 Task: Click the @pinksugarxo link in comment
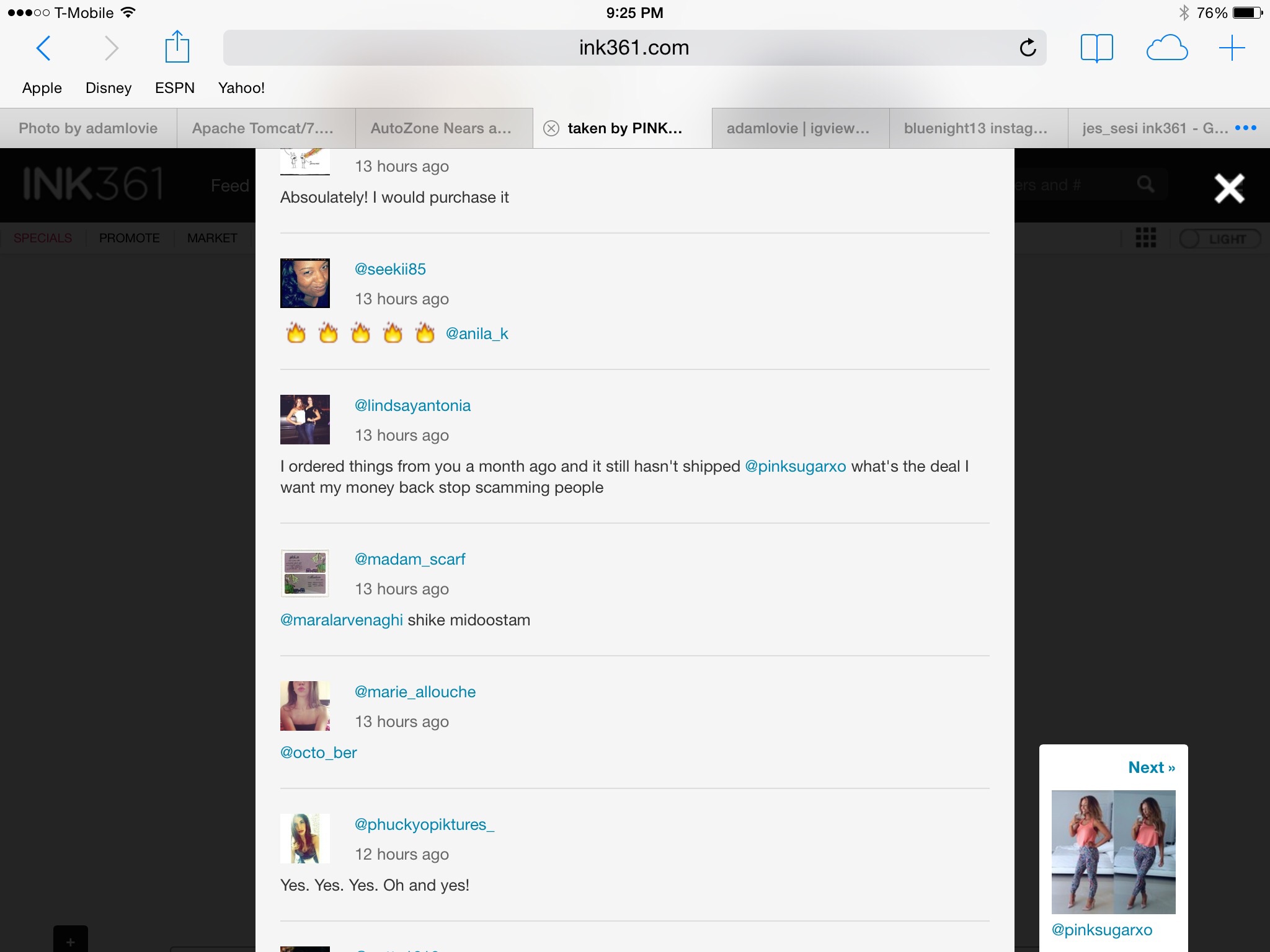tap(795, 464)
